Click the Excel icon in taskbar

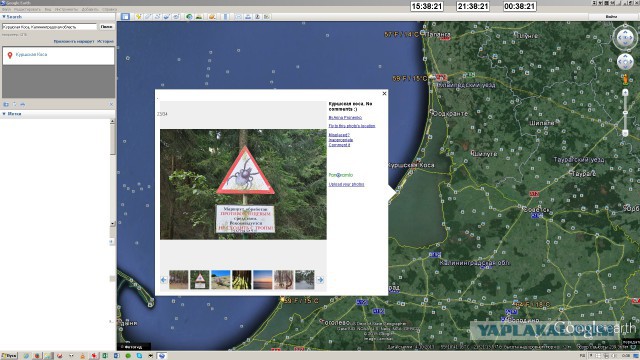coord(105,356)
